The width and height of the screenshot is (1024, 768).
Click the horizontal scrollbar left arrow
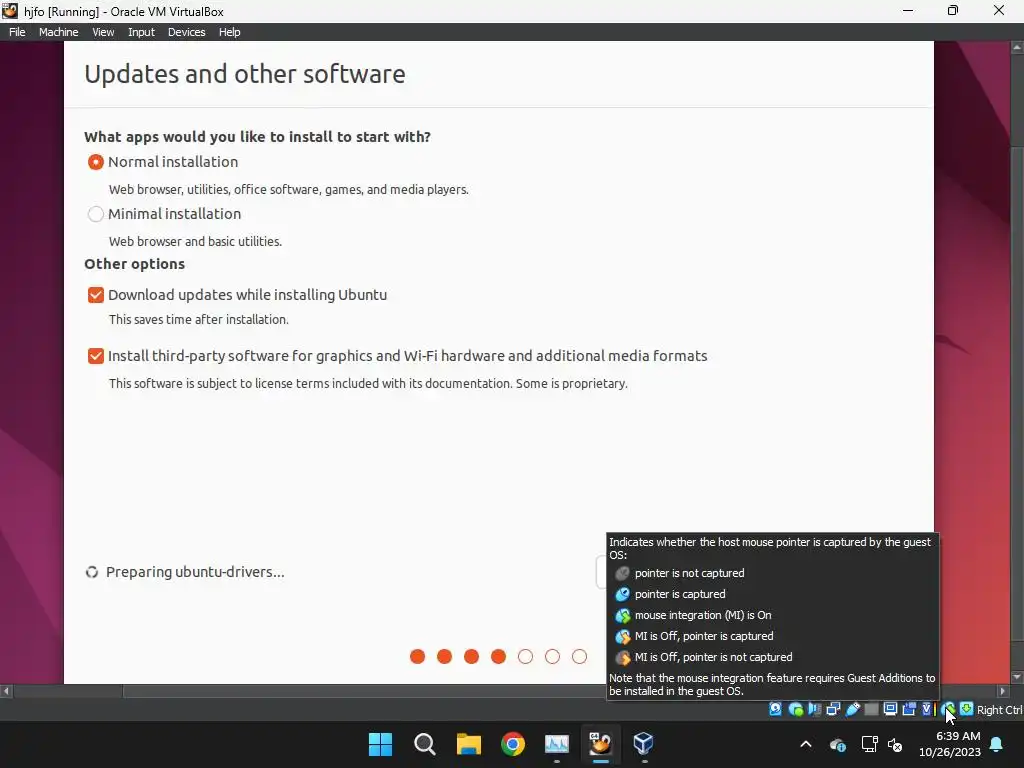point(6,691)
